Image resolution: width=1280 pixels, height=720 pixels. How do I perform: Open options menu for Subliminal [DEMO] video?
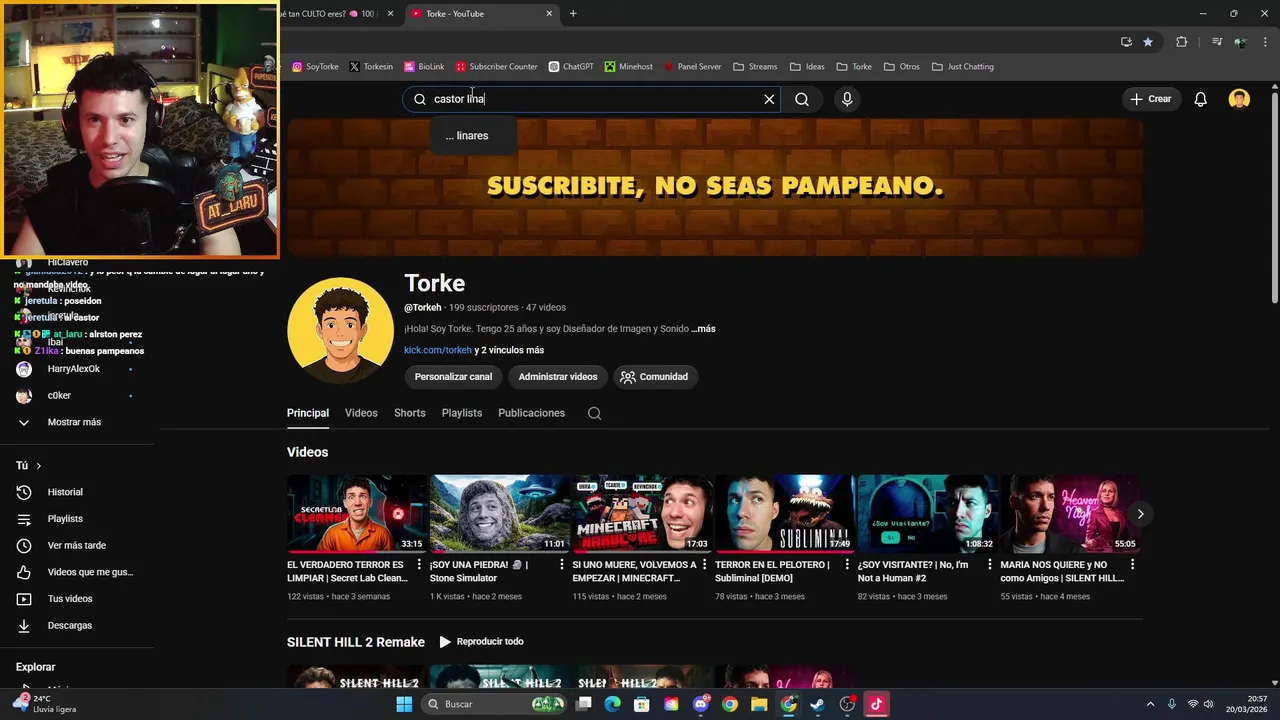pos(847,565)
